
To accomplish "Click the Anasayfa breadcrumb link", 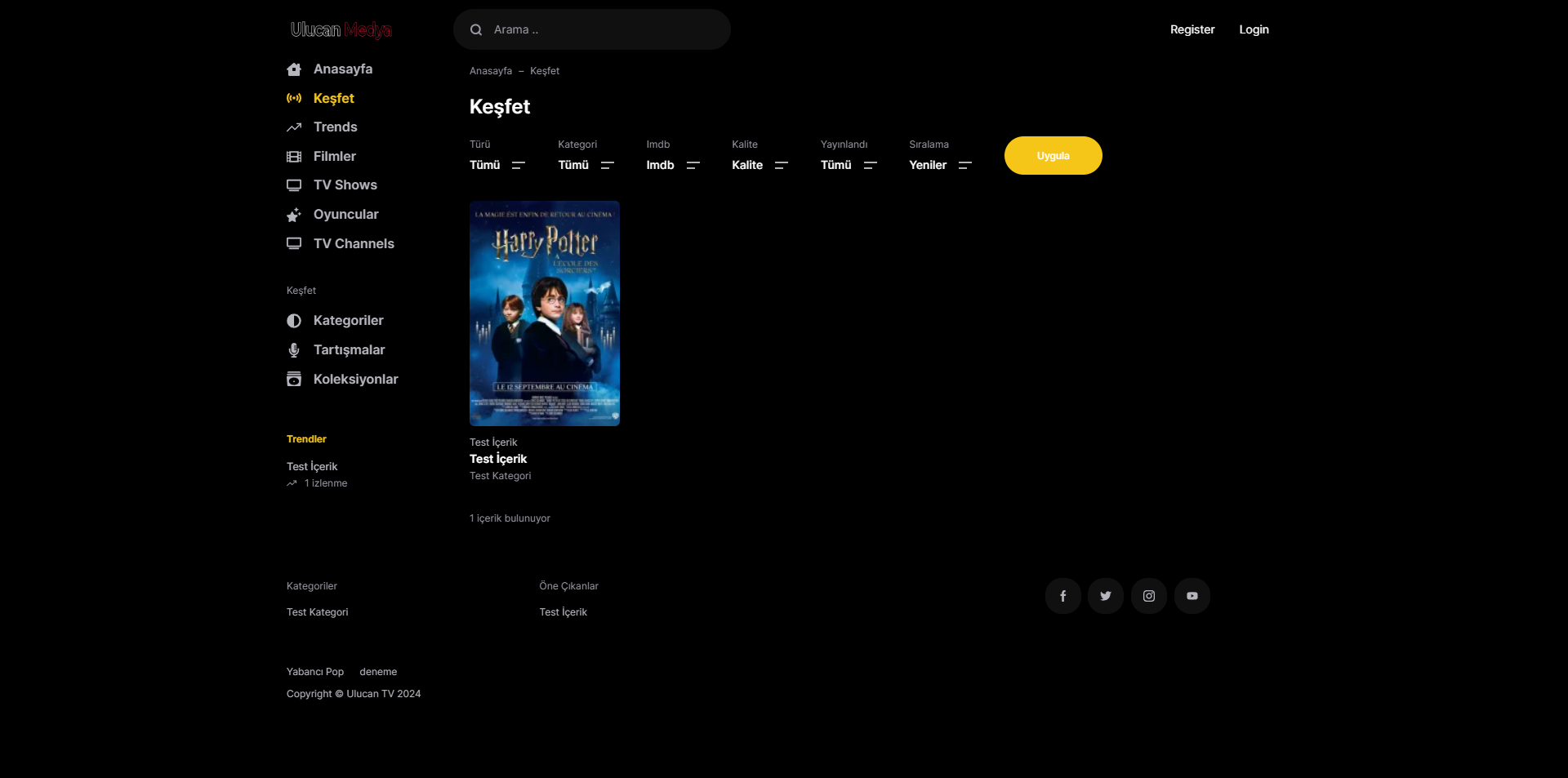I will click(491, 71).
